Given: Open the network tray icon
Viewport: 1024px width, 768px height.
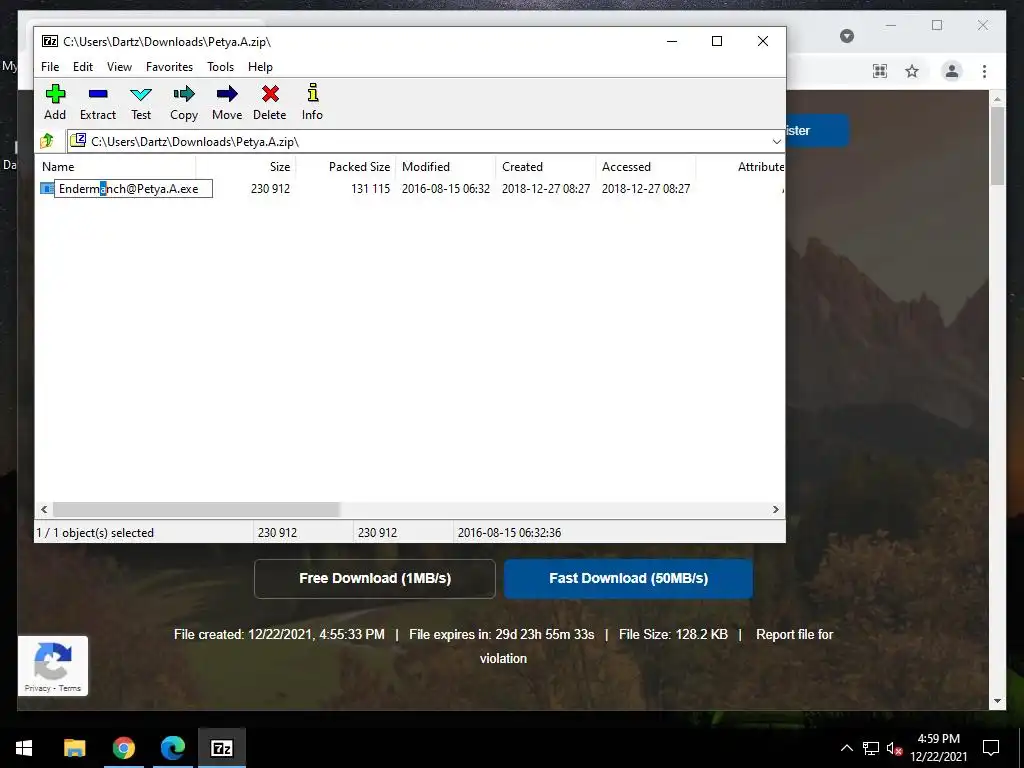Looking at the screenshot, I should pyautogui.click(x=871, y=748).
